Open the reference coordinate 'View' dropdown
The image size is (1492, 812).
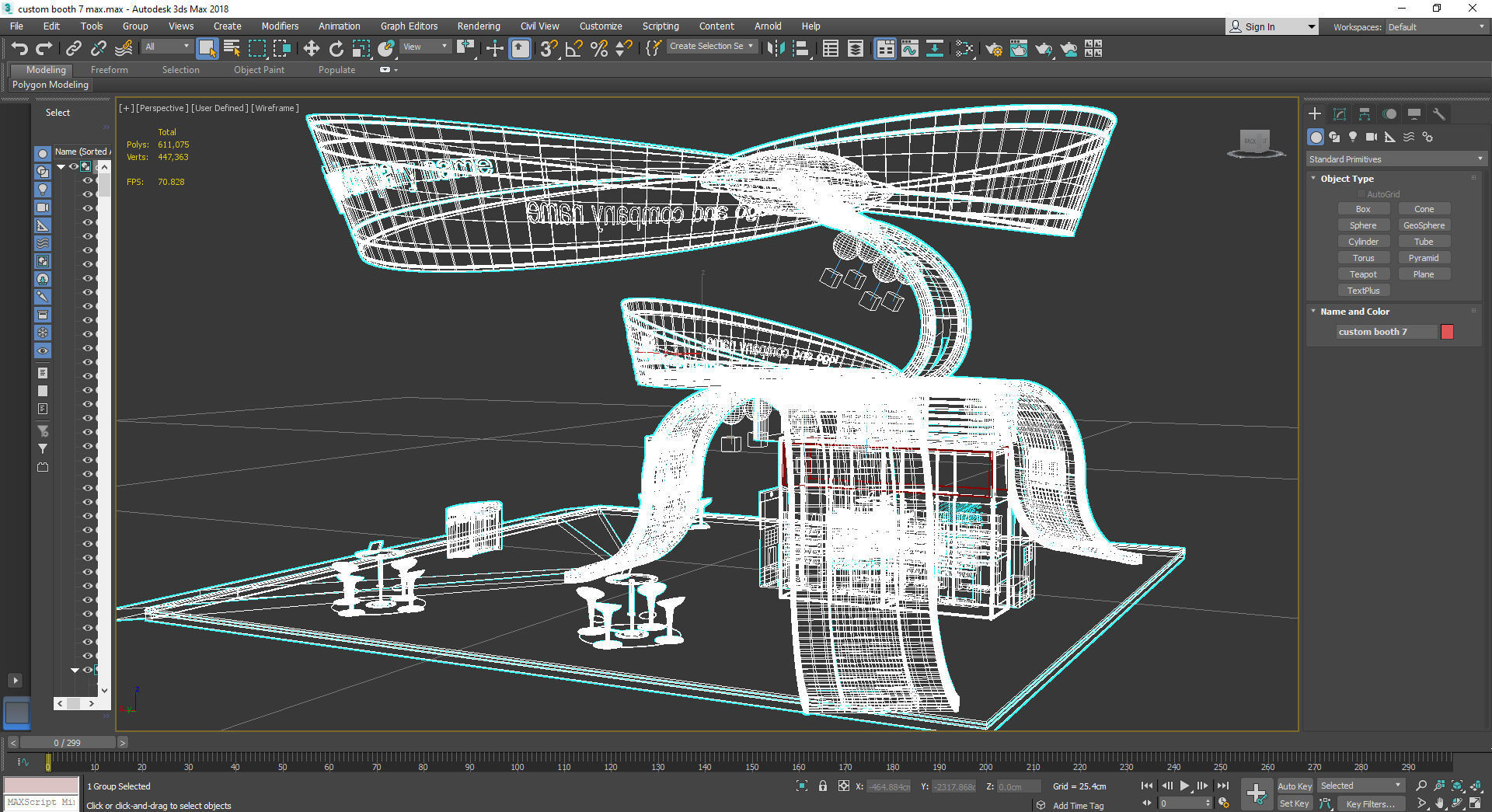tap(425, 47)
